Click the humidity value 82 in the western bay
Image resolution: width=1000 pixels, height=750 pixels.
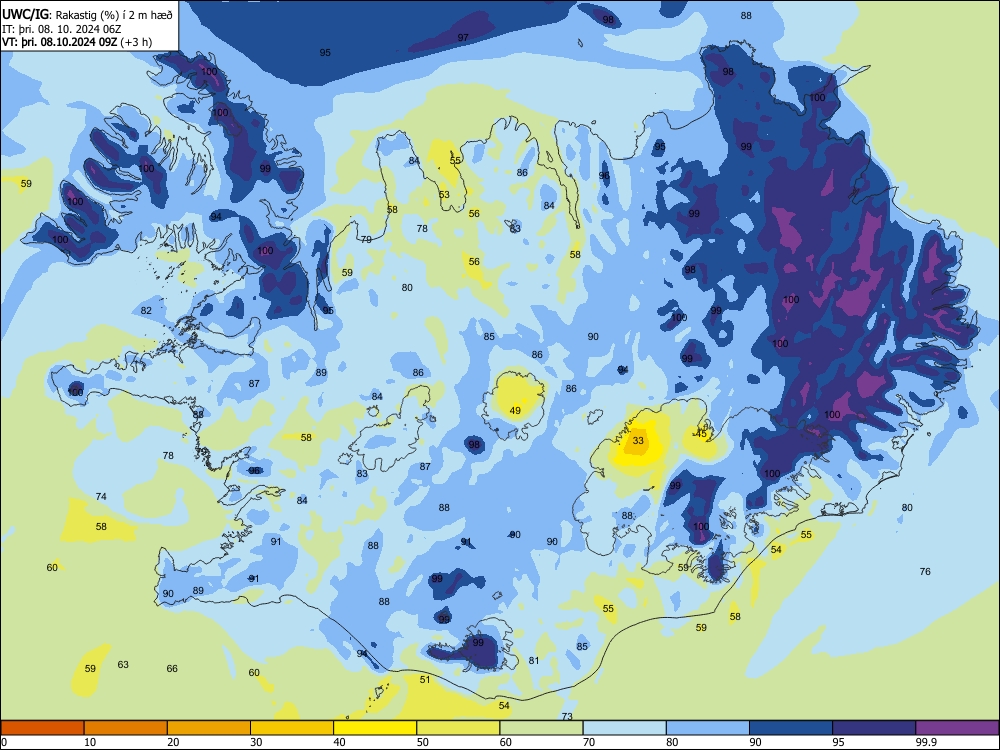tap(146, 311)
